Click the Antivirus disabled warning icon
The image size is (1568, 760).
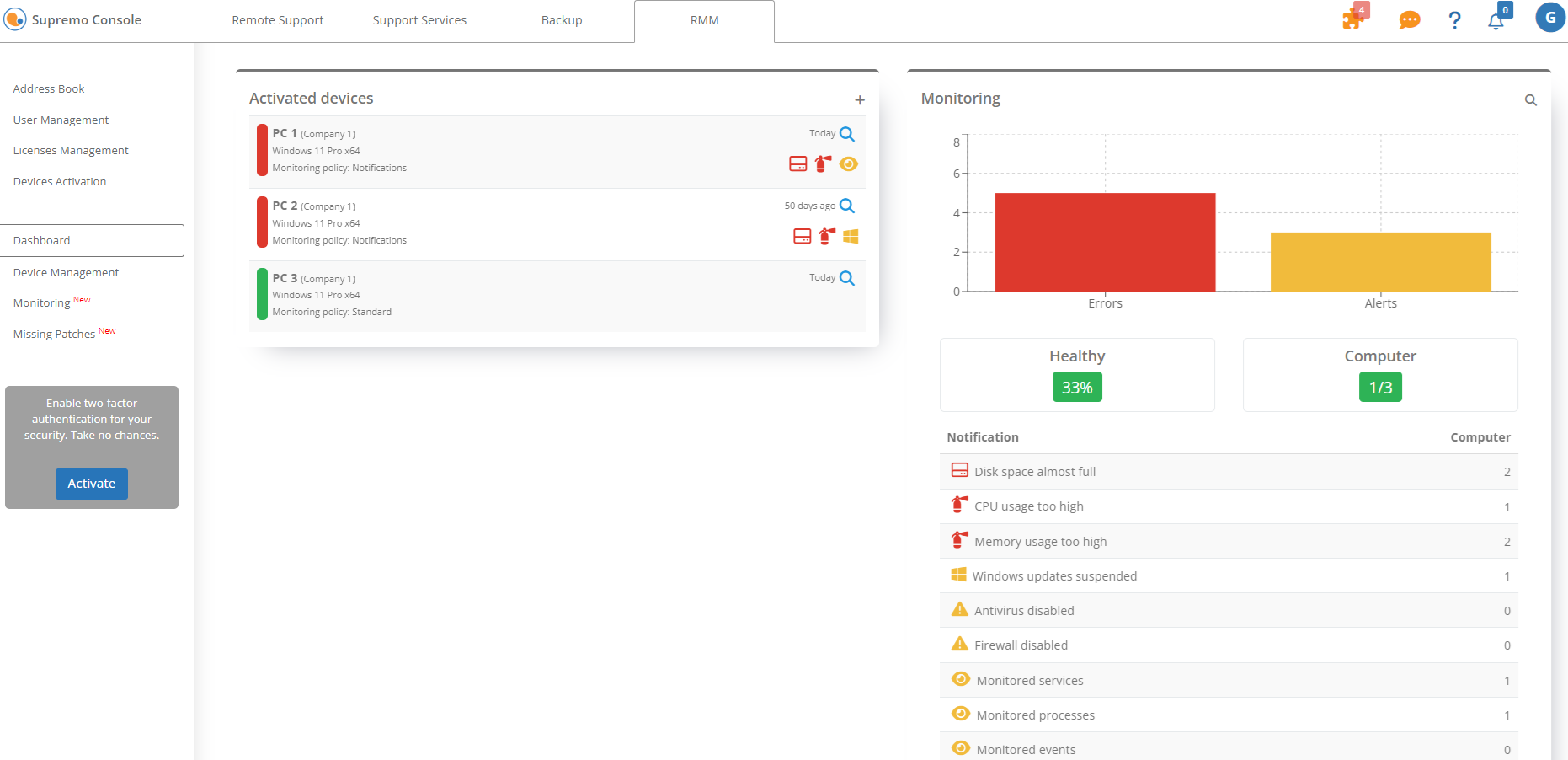point(960,609)
